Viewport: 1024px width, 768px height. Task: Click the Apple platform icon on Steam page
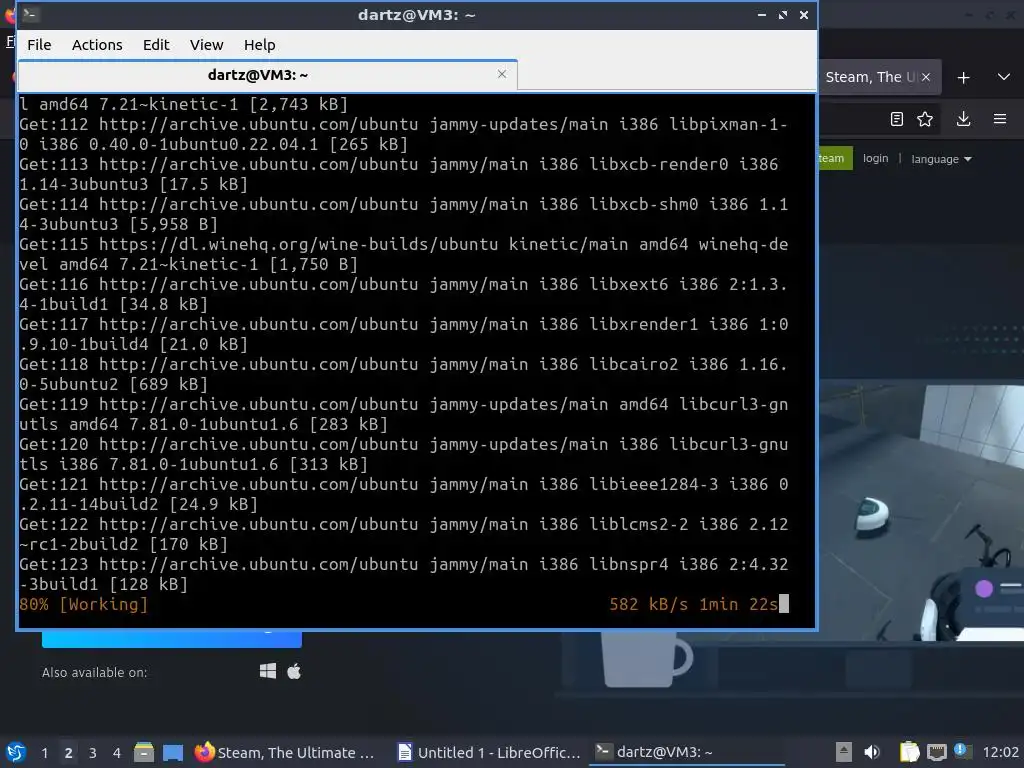(294, 671)
